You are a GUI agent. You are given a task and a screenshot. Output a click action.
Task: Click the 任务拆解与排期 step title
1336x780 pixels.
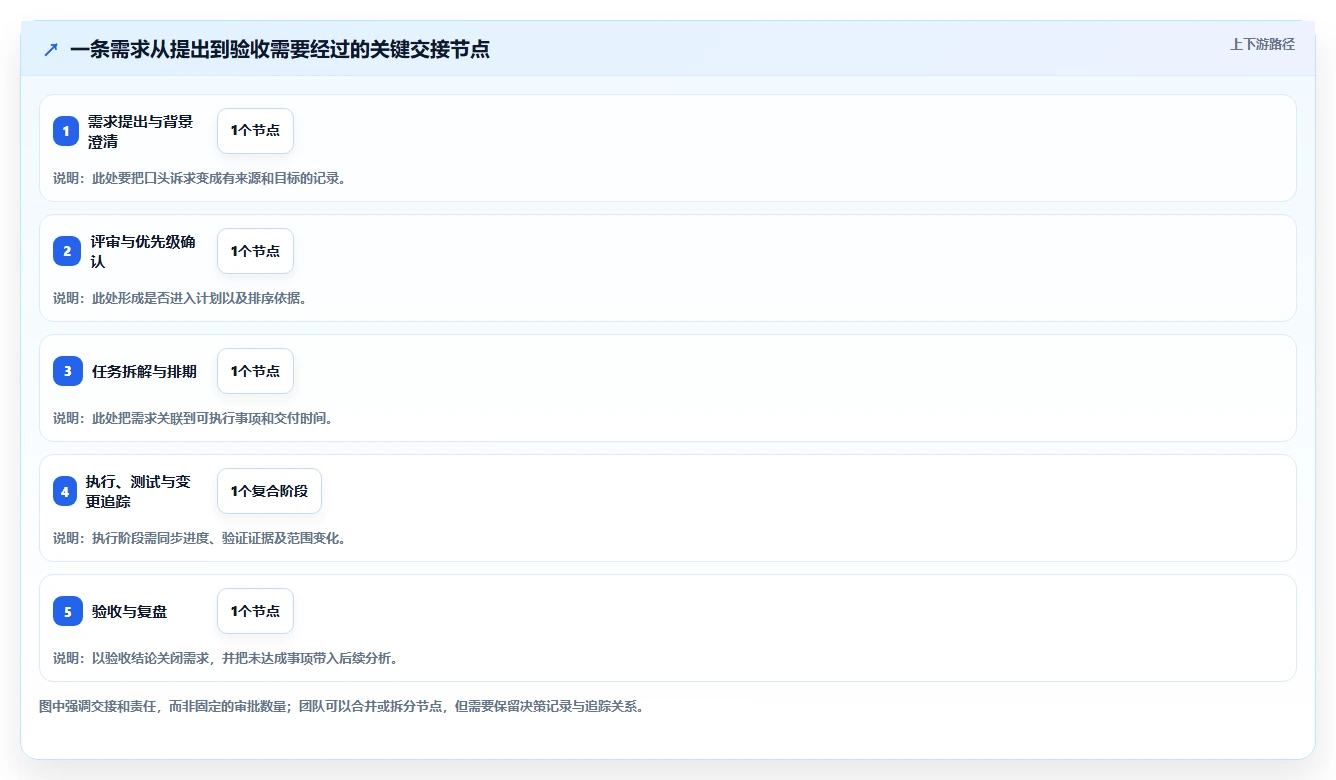(x=144, y=371)
